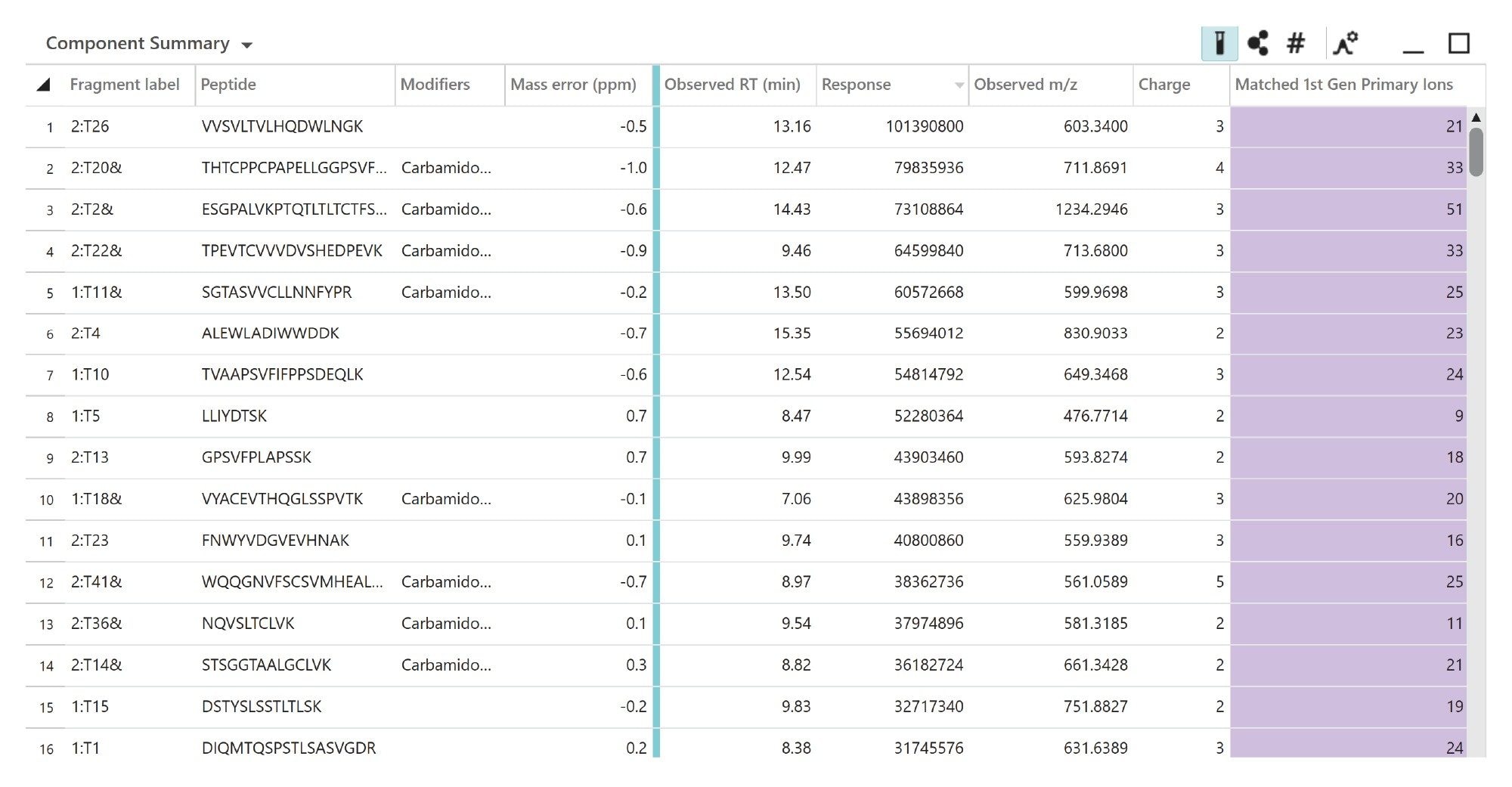The image size is (1512, 787).
Task: Sort by Observed m/z column header
Action: click(x=1025, y=85)
